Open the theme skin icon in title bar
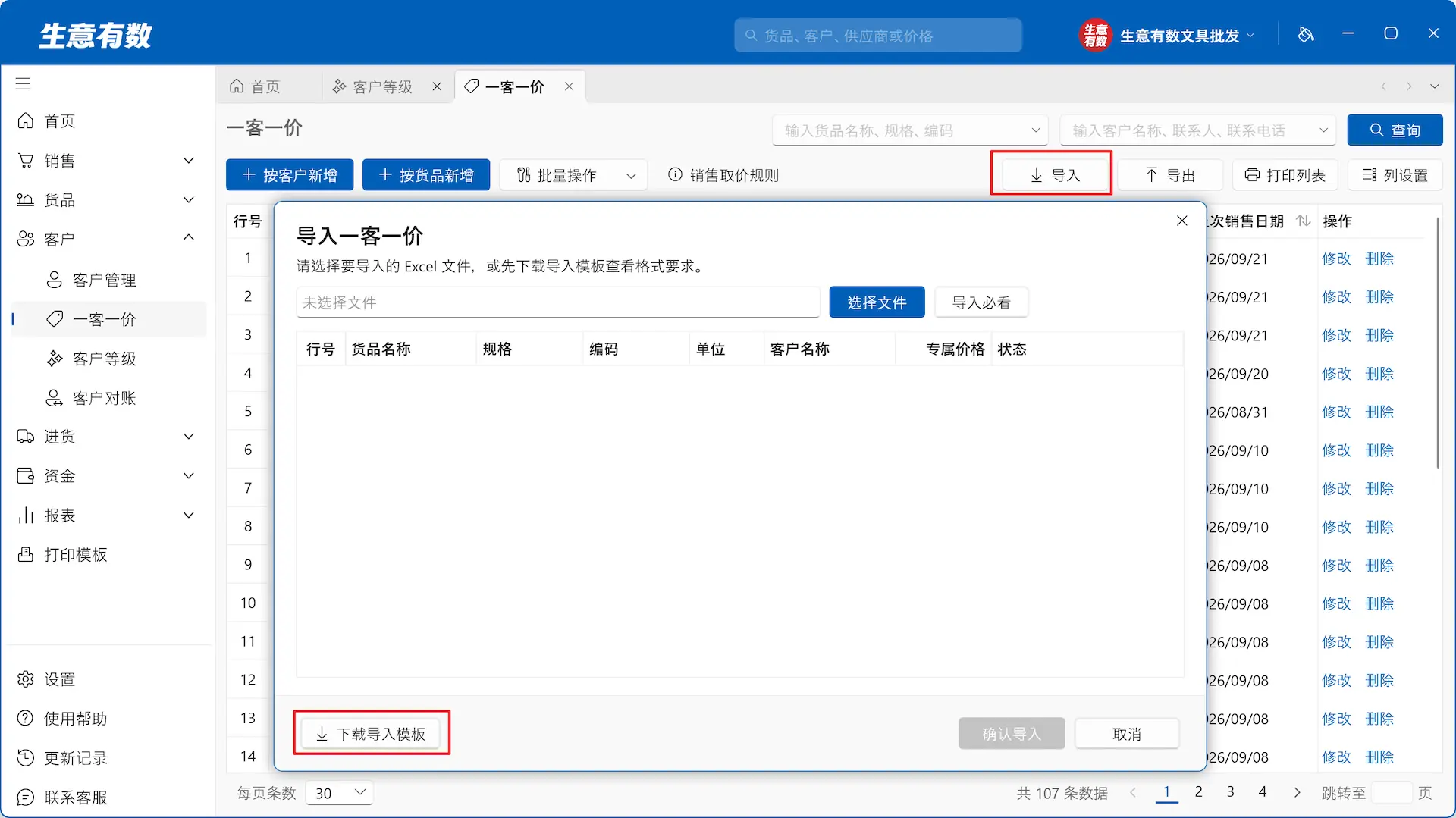 1306,35
